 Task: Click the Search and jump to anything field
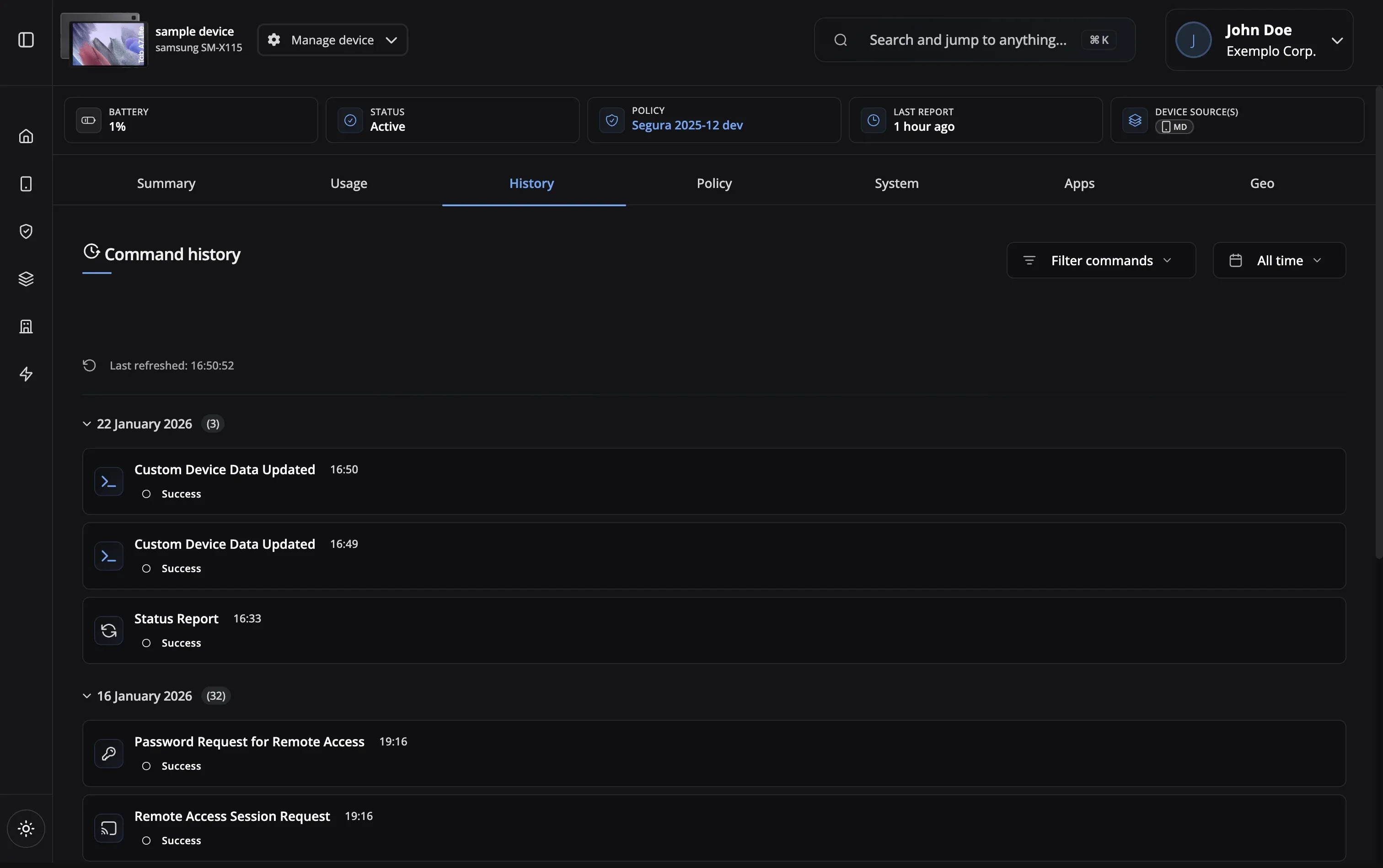tap(967, 40)
